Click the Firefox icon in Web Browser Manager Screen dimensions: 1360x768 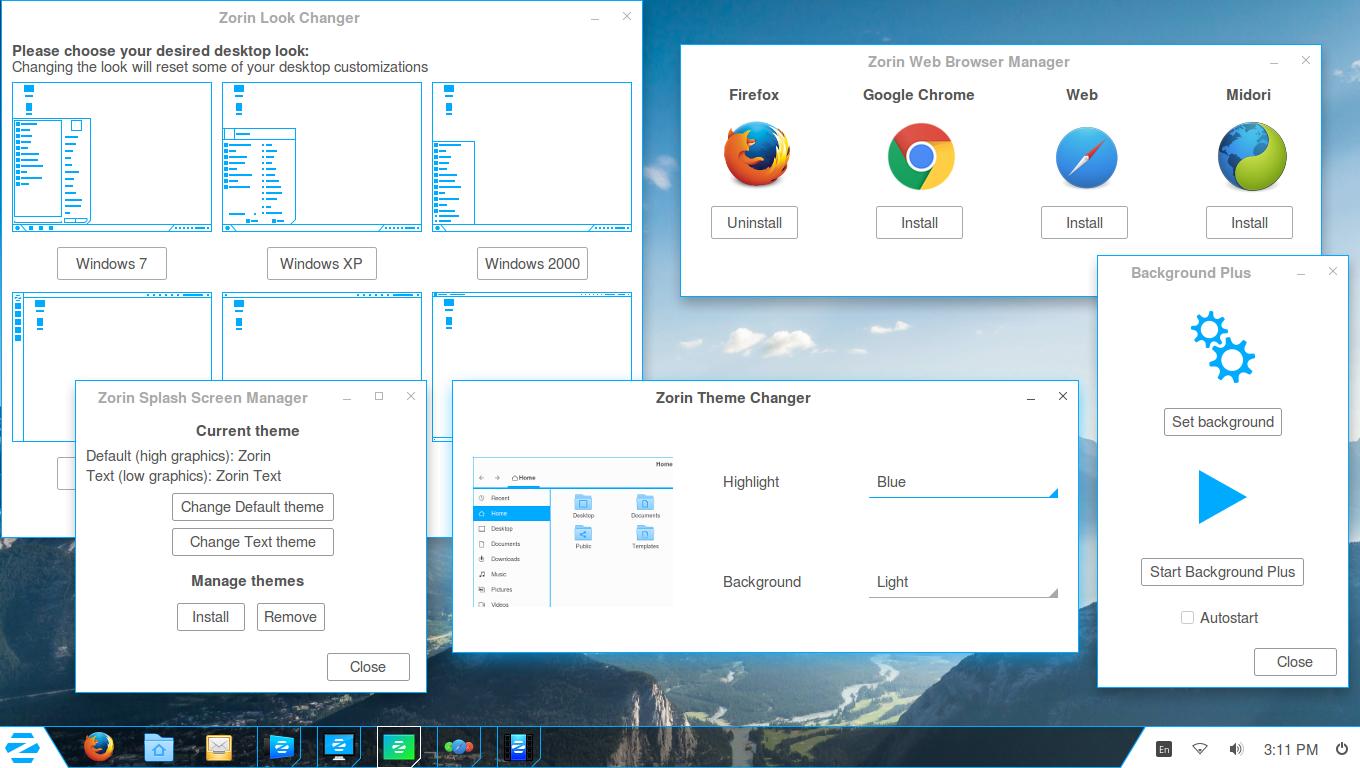[754, 156]
